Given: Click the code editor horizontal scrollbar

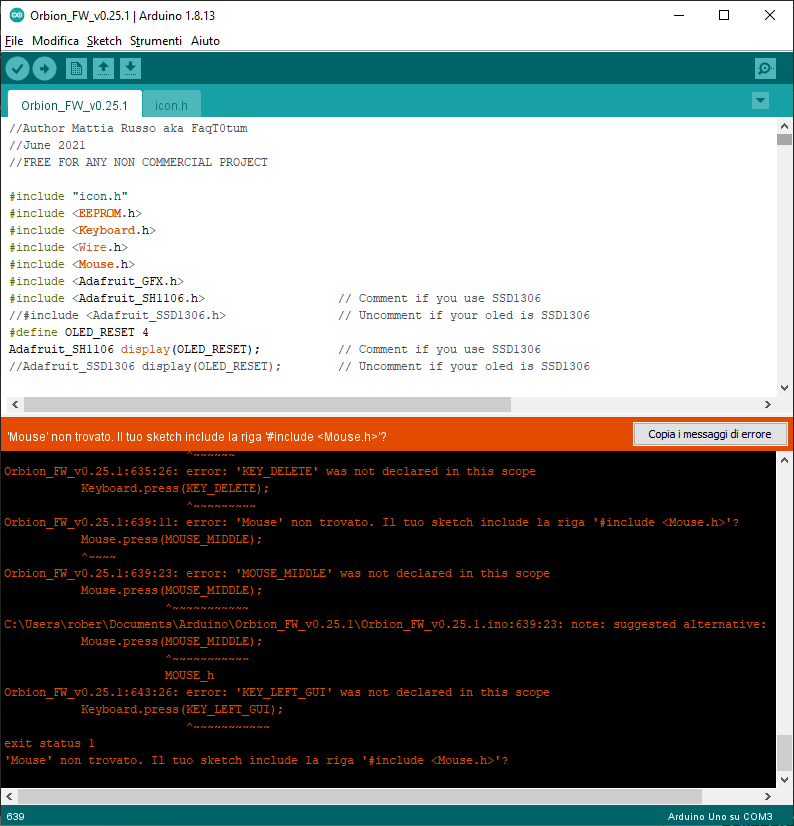Looking at the screenshot, I should (x=266, y=405).
